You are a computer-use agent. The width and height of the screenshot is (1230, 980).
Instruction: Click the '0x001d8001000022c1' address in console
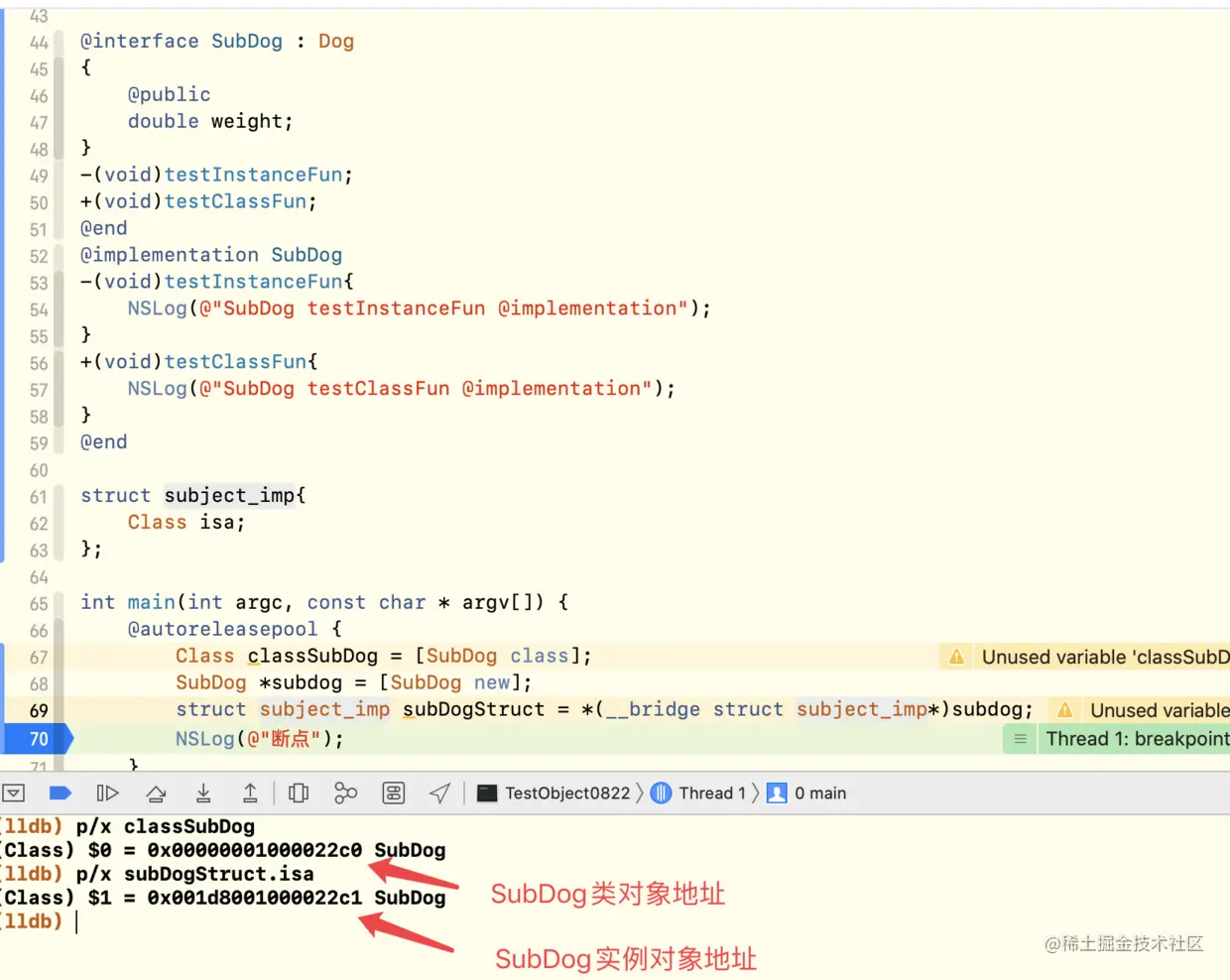(255, 898)
